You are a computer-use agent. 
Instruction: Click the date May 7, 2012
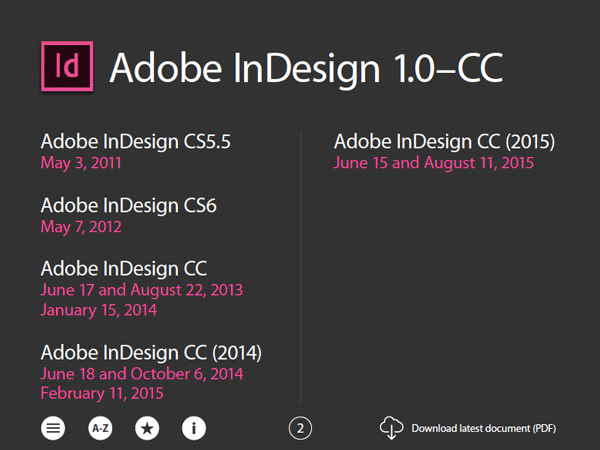click(x=81, y=227)
